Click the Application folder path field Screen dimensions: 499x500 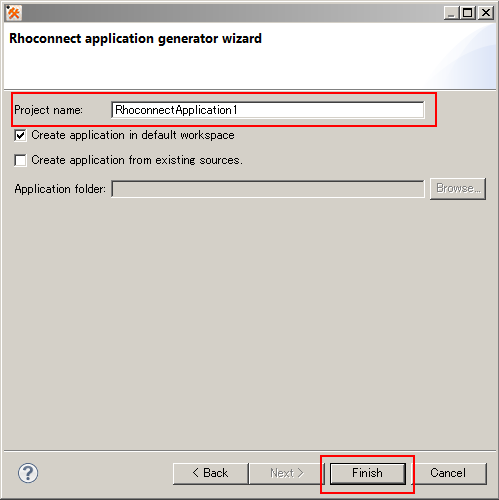(x=268, y=189)
